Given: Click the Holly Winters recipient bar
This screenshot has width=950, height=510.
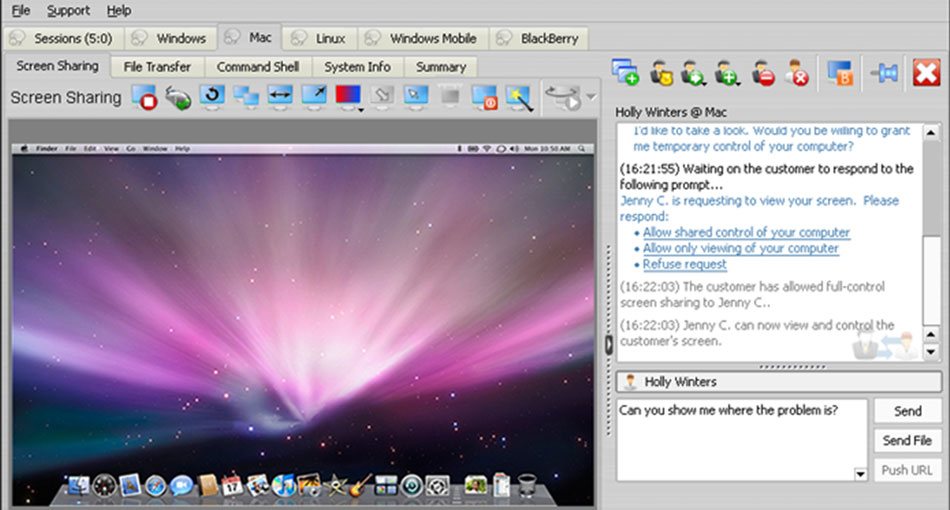Looking at the screenshot, I should coord(779,382).
